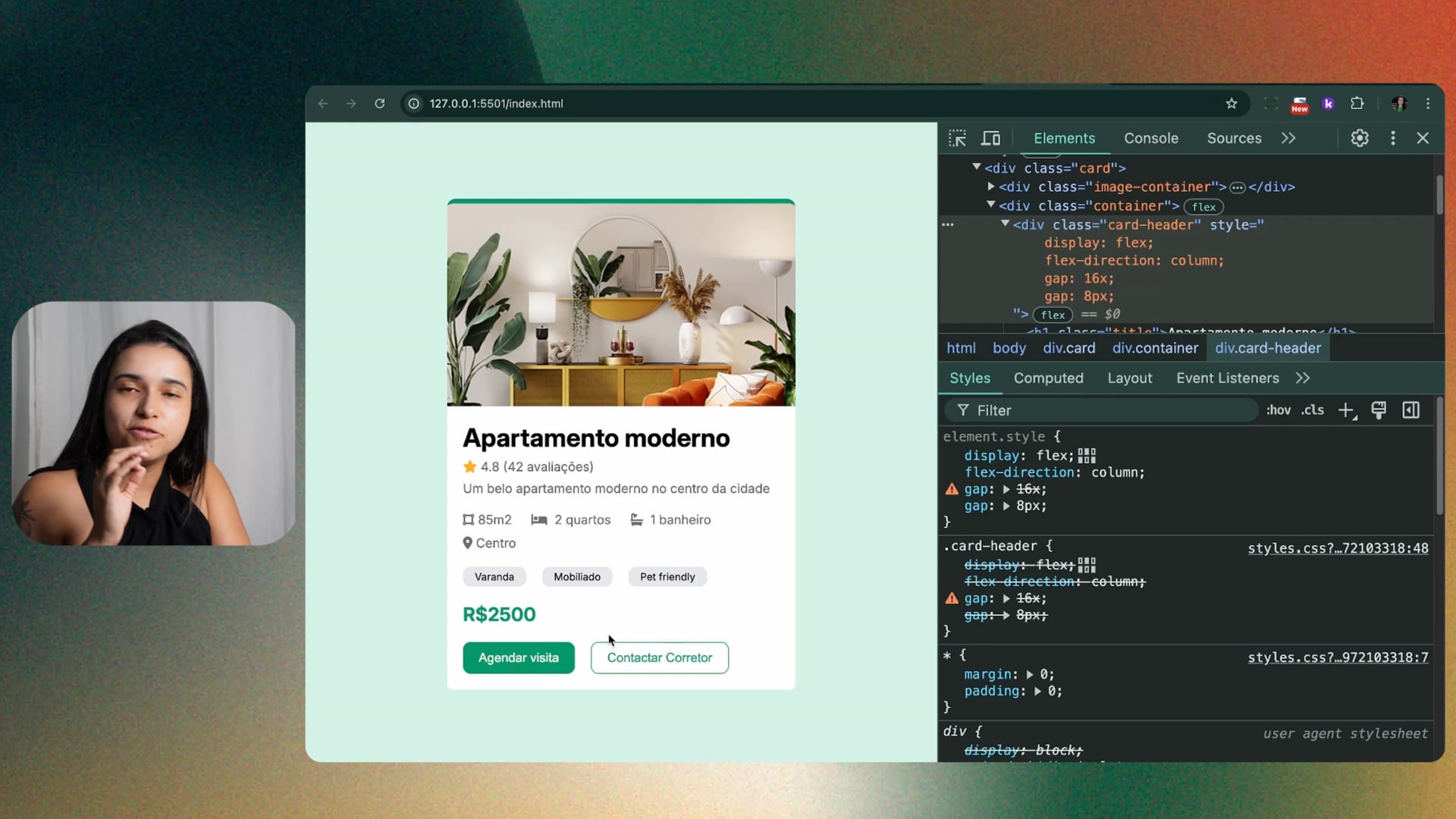
Task: Open DevTools settings gear
Action: click(x=1359, y=138)
